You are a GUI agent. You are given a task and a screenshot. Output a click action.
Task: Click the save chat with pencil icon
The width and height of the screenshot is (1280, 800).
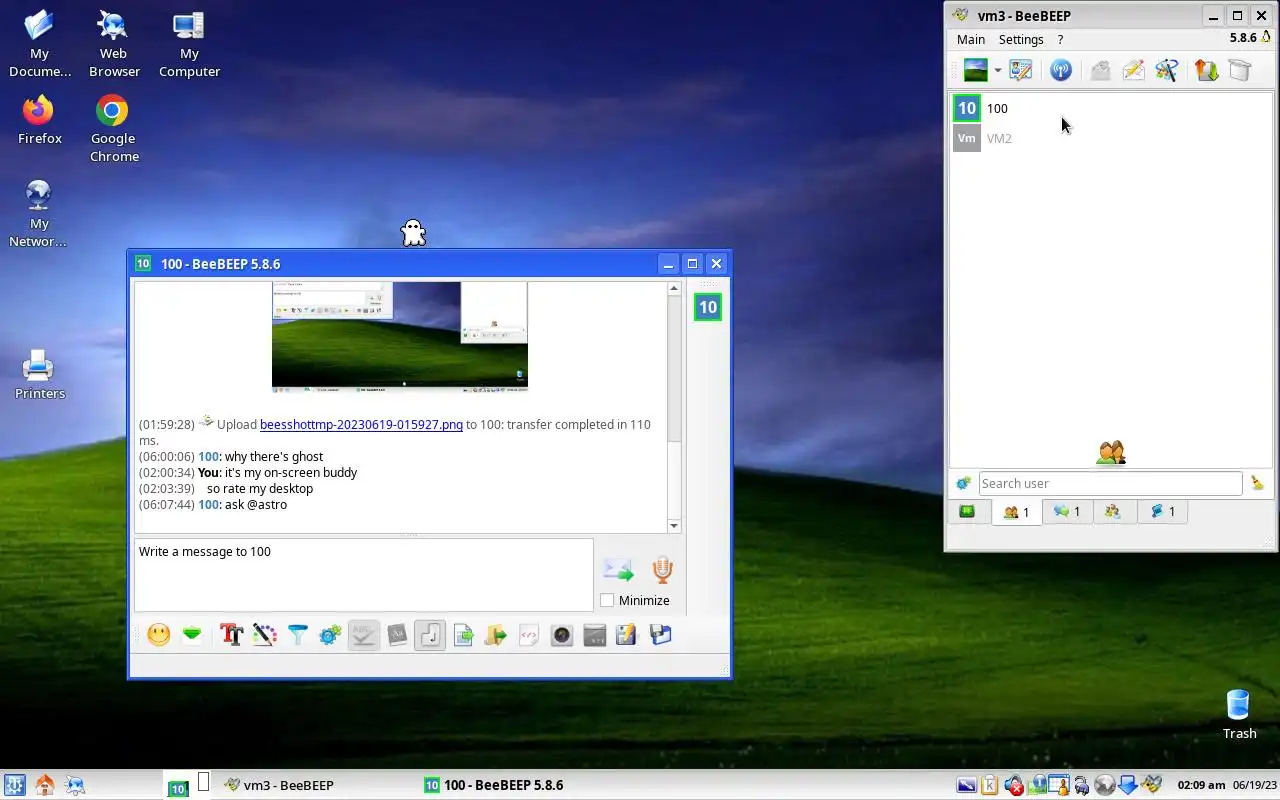coord(627,635)
